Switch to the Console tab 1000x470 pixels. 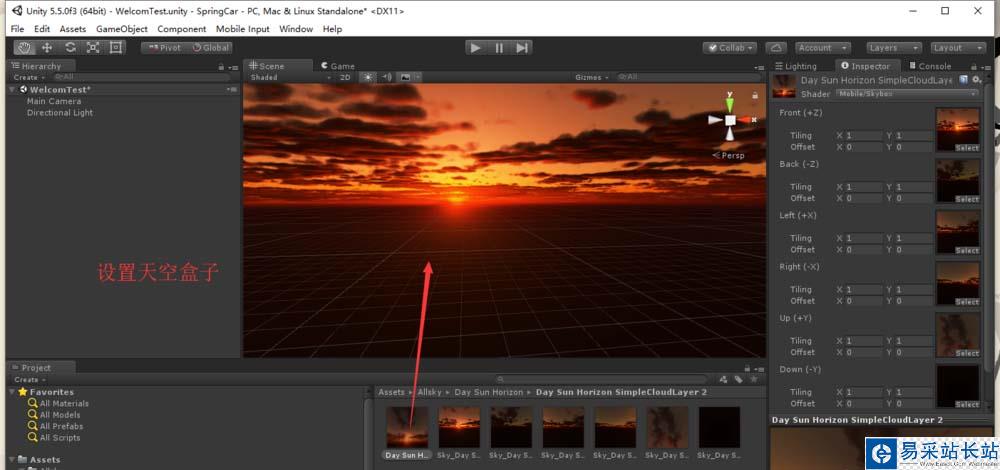(x=930, y=66)
